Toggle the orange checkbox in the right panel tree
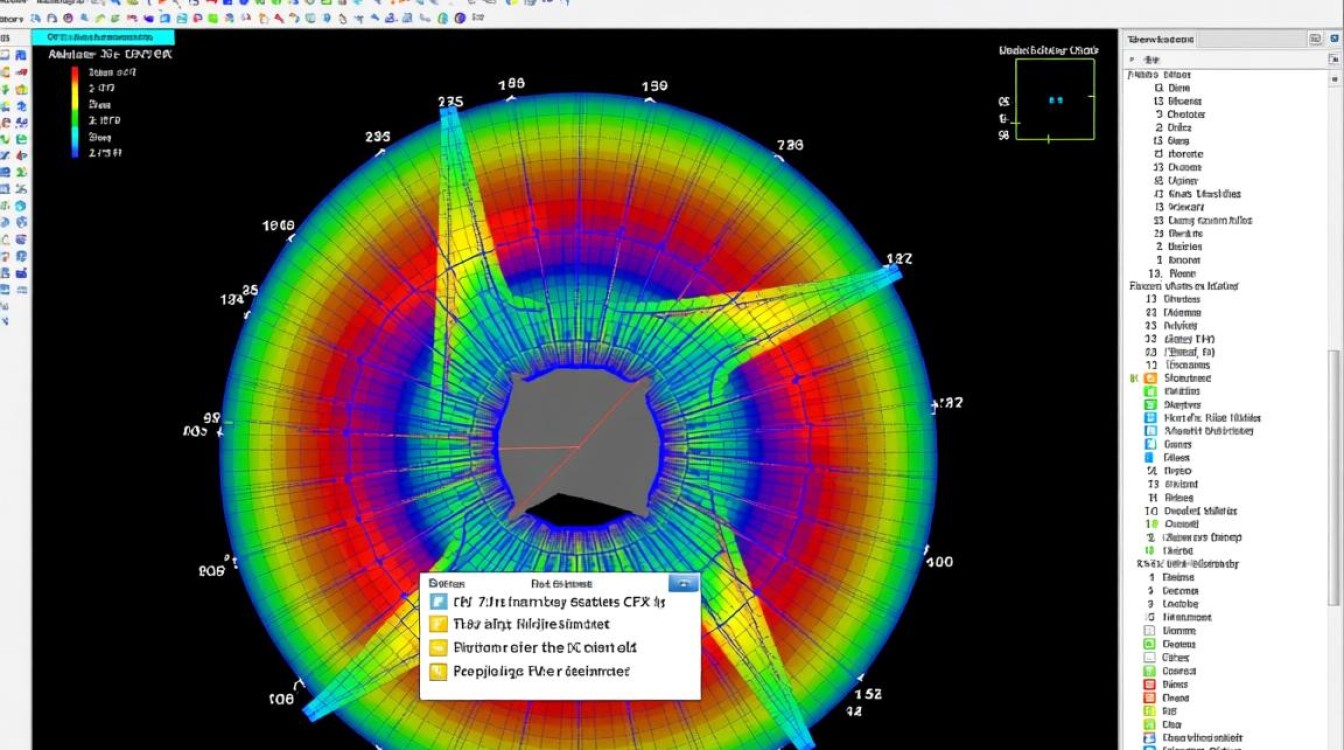 (x=1150, y=379)
